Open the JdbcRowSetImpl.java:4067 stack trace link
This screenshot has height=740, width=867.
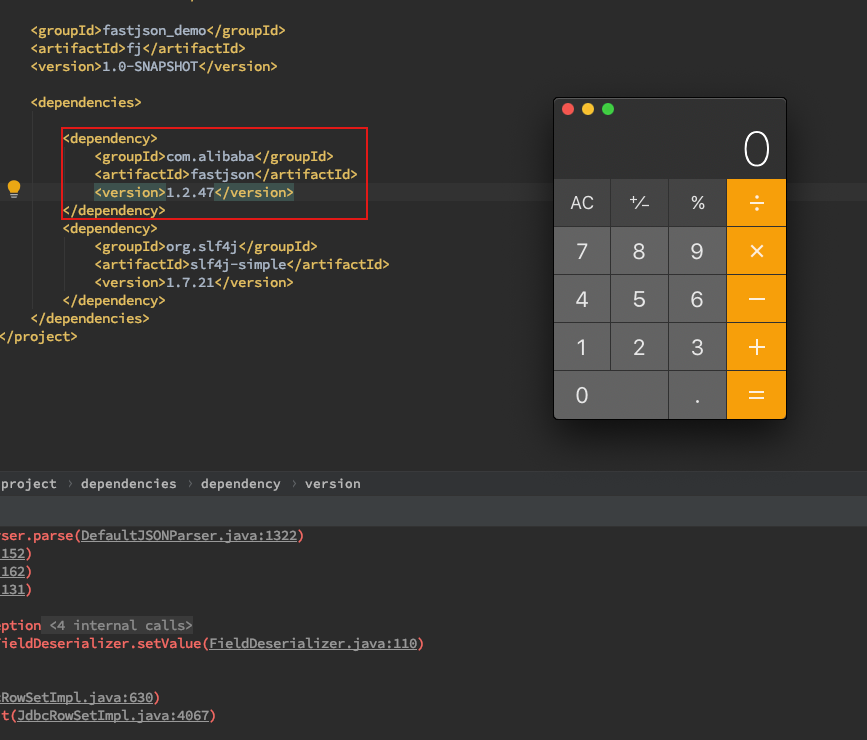pos(113,716)
